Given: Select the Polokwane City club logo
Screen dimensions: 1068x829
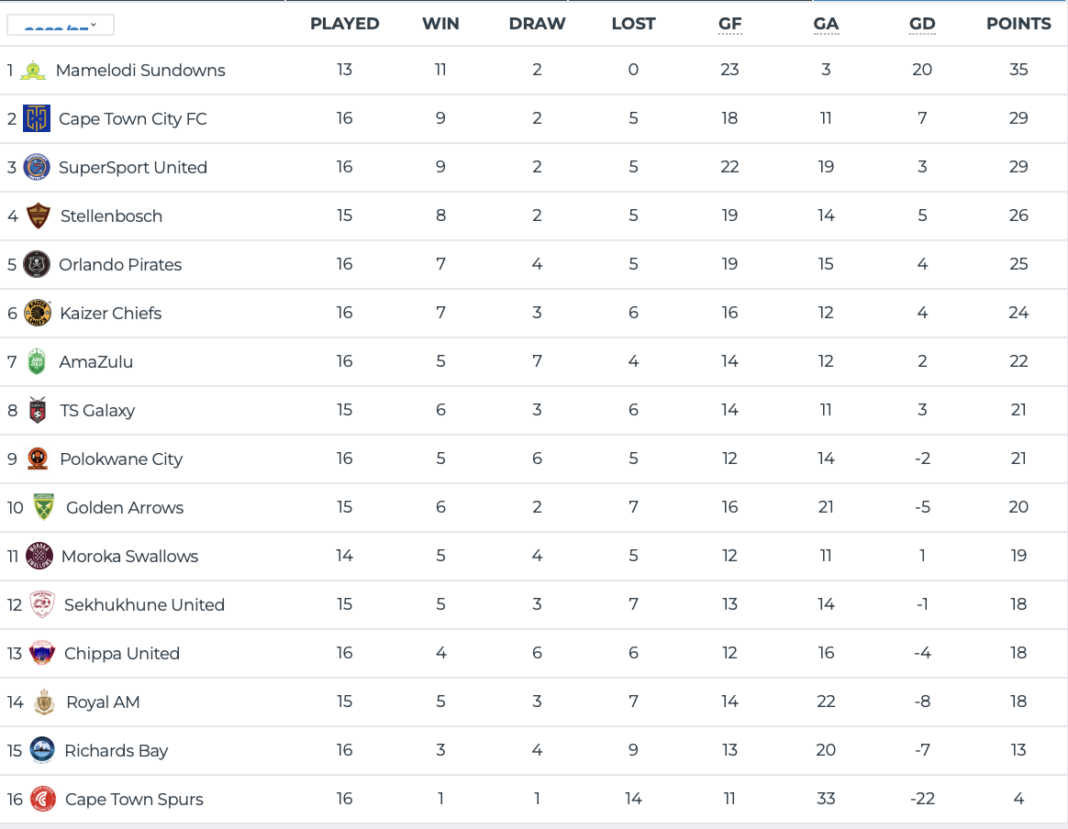Looking at the screenshot, I should tap(37, 459).
